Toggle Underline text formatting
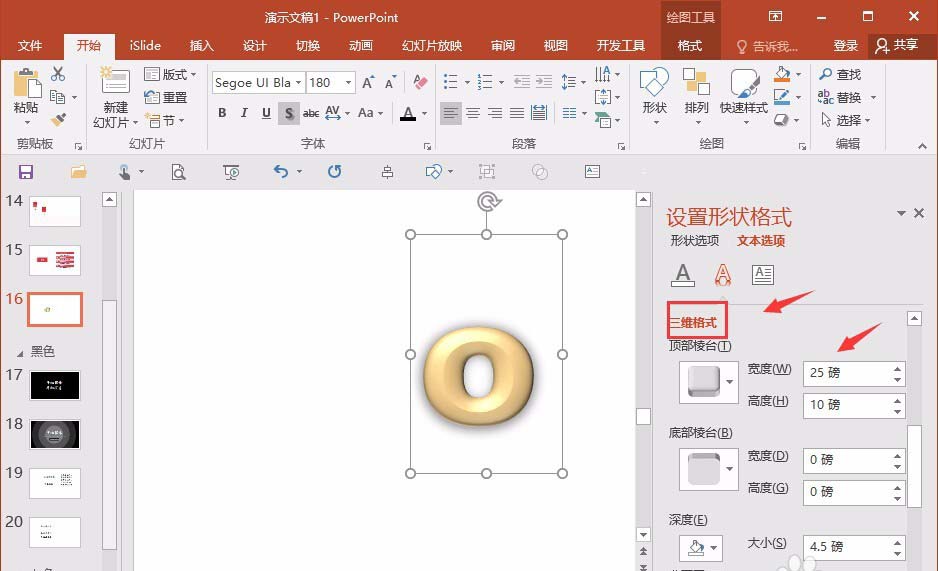The width and height of the screenshot is (938, 571). [x=266, y=113]
